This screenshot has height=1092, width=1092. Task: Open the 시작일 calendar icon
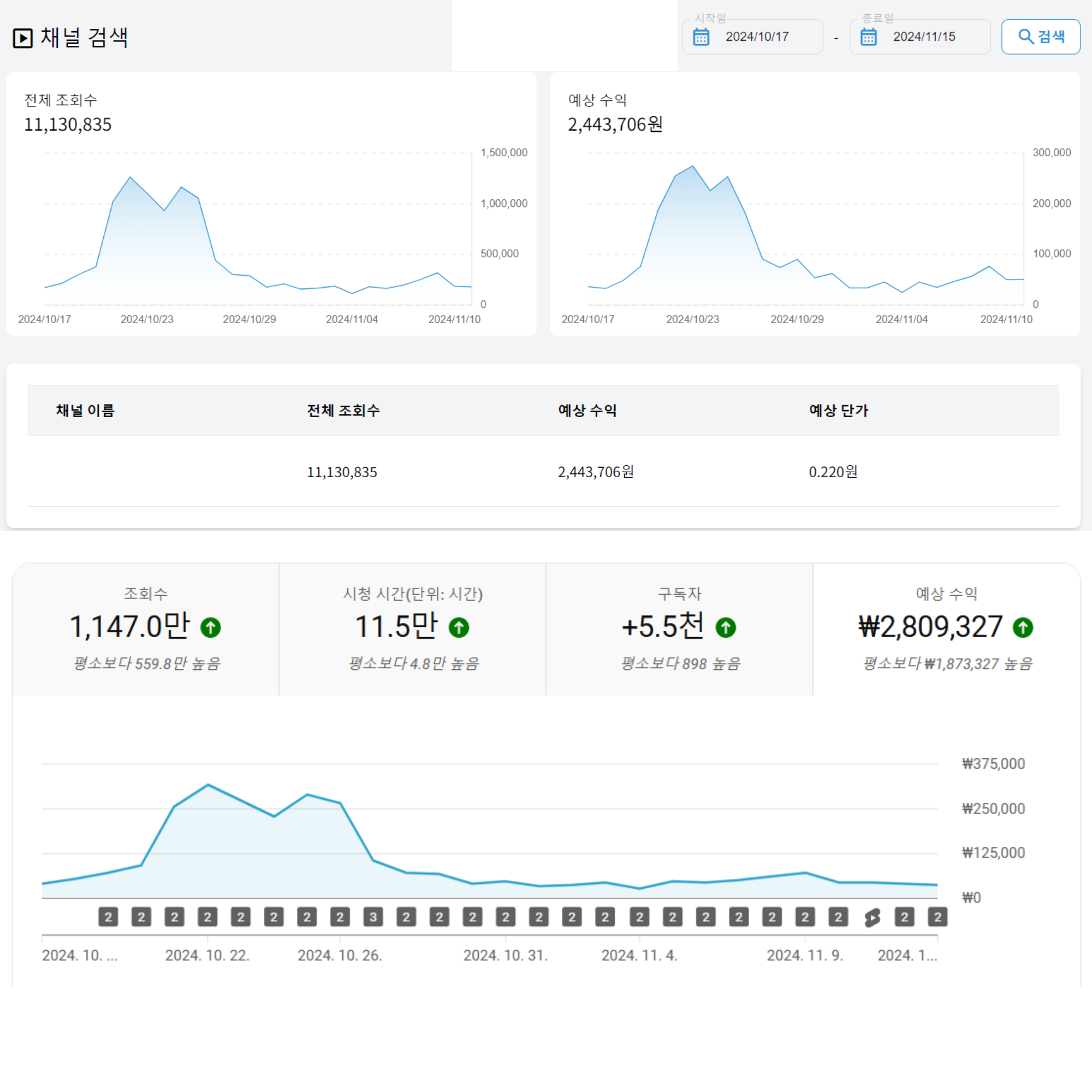[701, 37]
